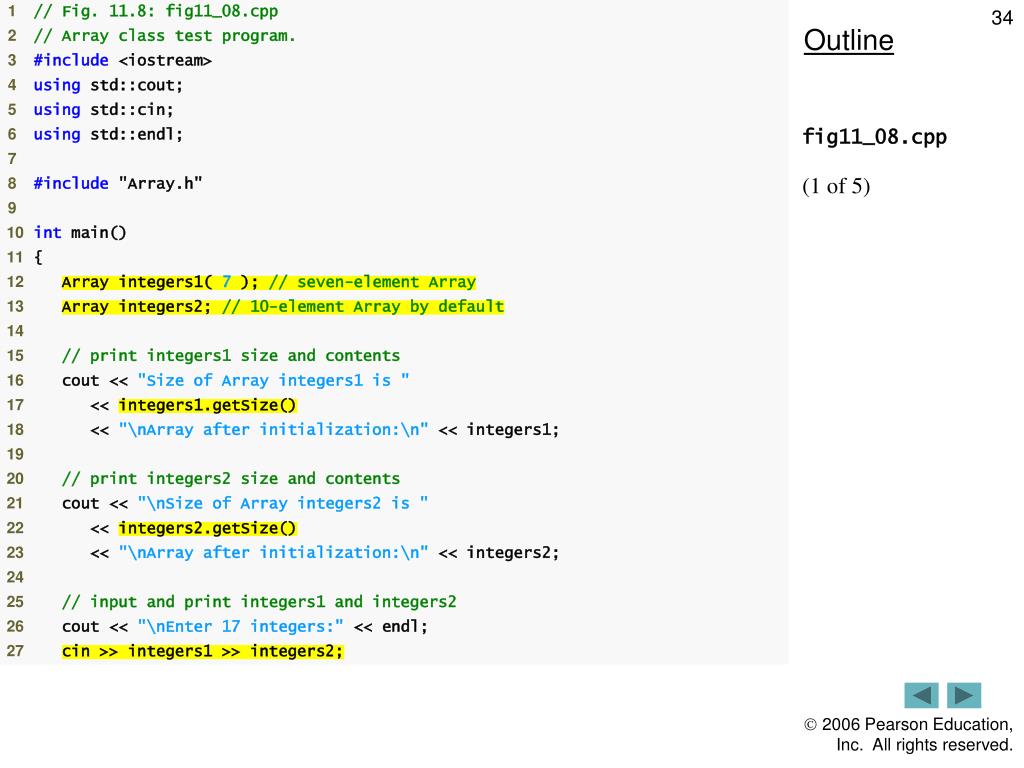Click the 'using std::cout;' line
The height and width of the screenshot is (768, 1024).
click(108, 85)
